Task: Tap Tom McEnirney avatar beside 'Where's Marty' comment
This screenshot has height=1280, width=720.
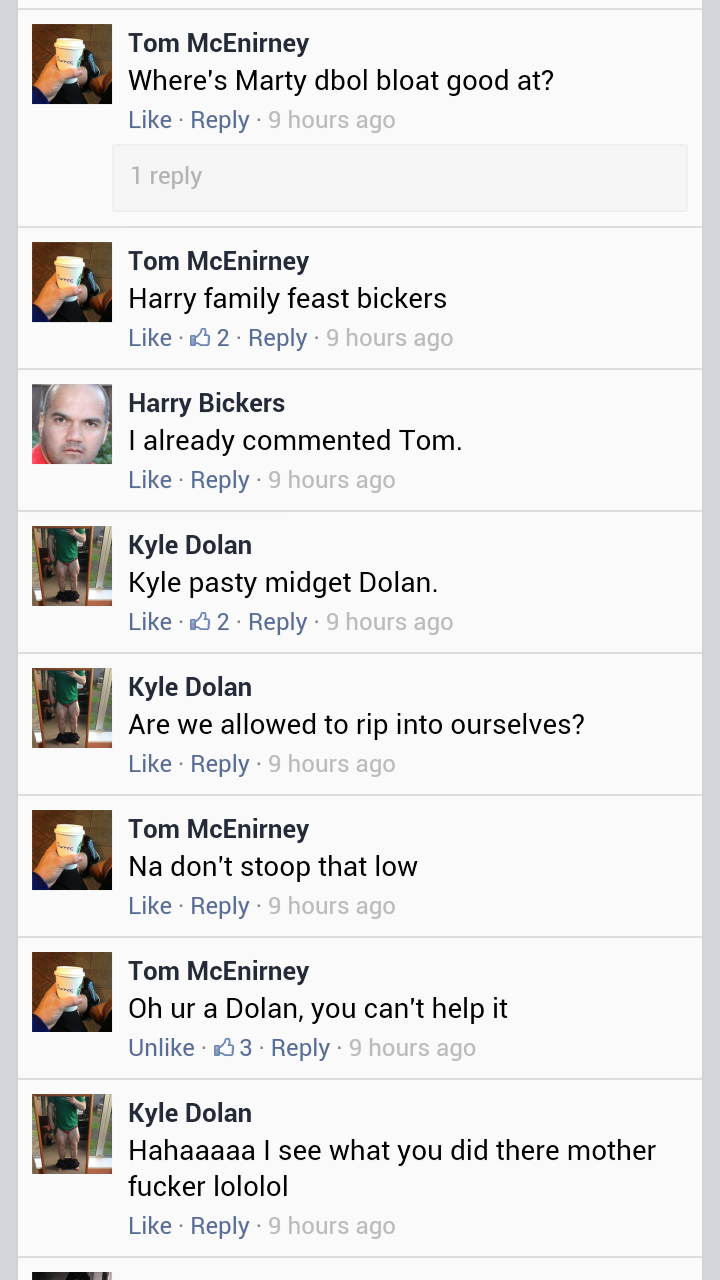Action: click(72, 64)
